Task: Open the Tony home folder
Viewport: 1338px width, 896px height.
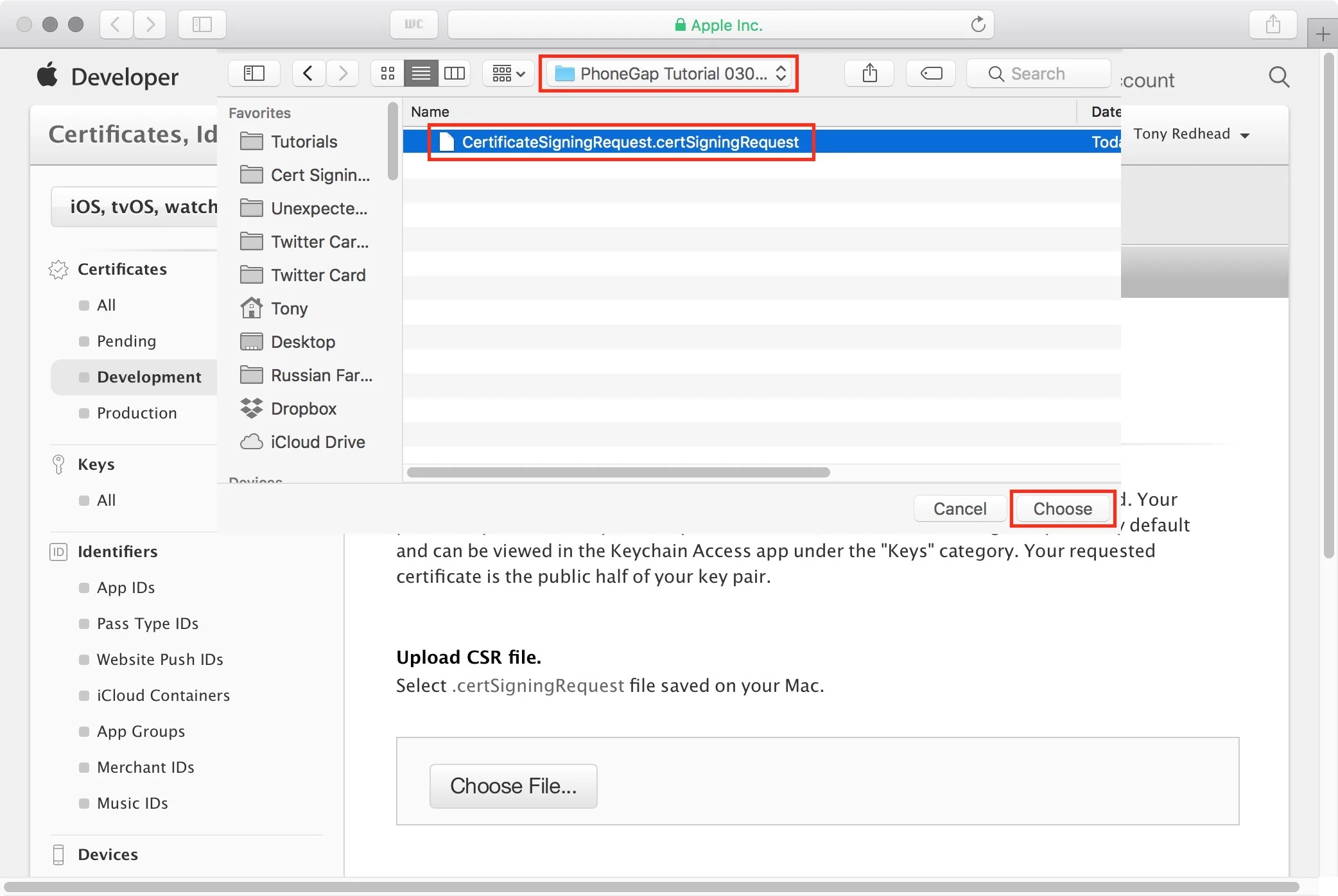Action: point(289,308)
